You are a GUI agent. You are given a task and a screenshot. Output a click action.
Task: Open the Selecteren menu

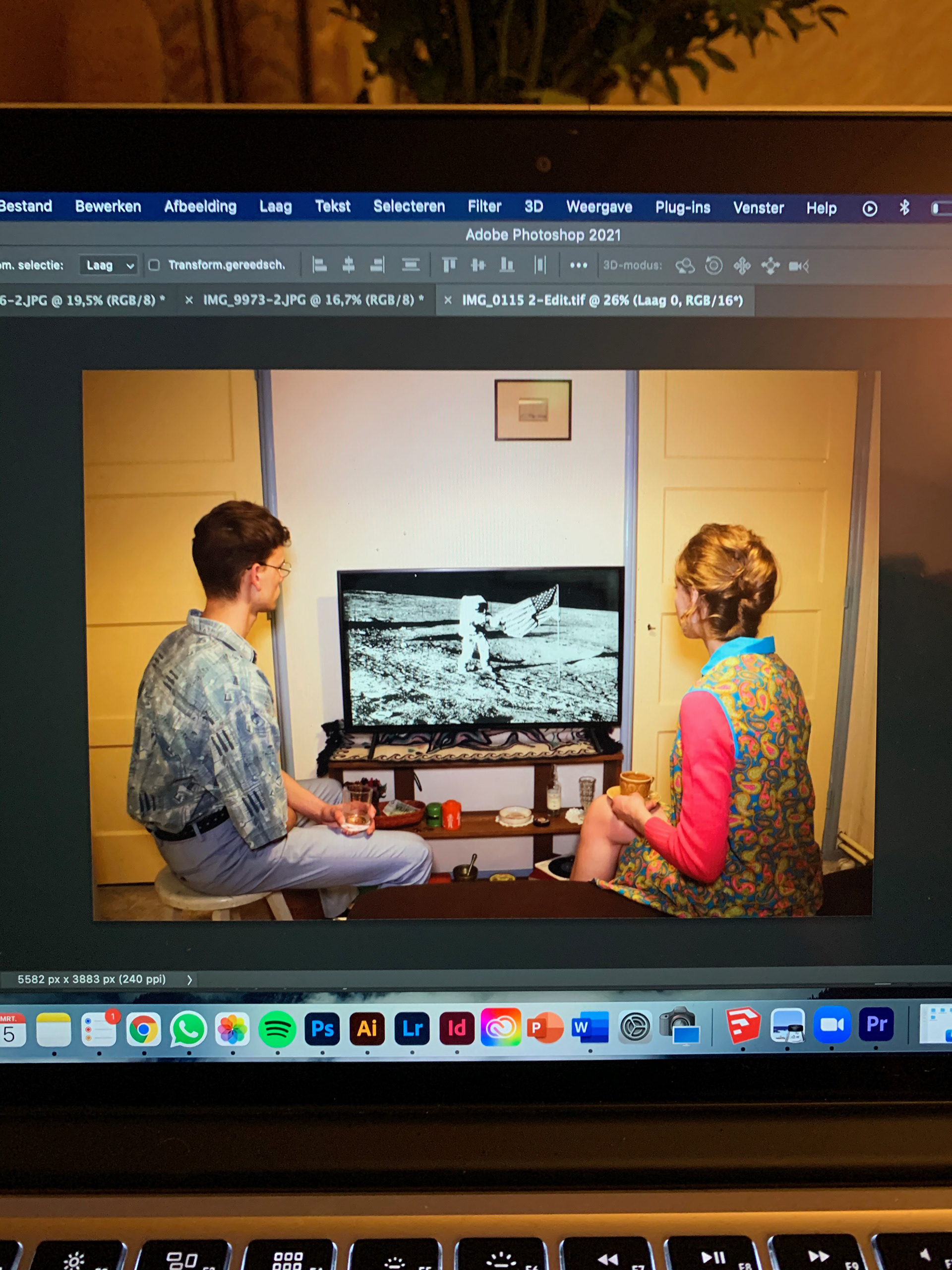(409, 207)
